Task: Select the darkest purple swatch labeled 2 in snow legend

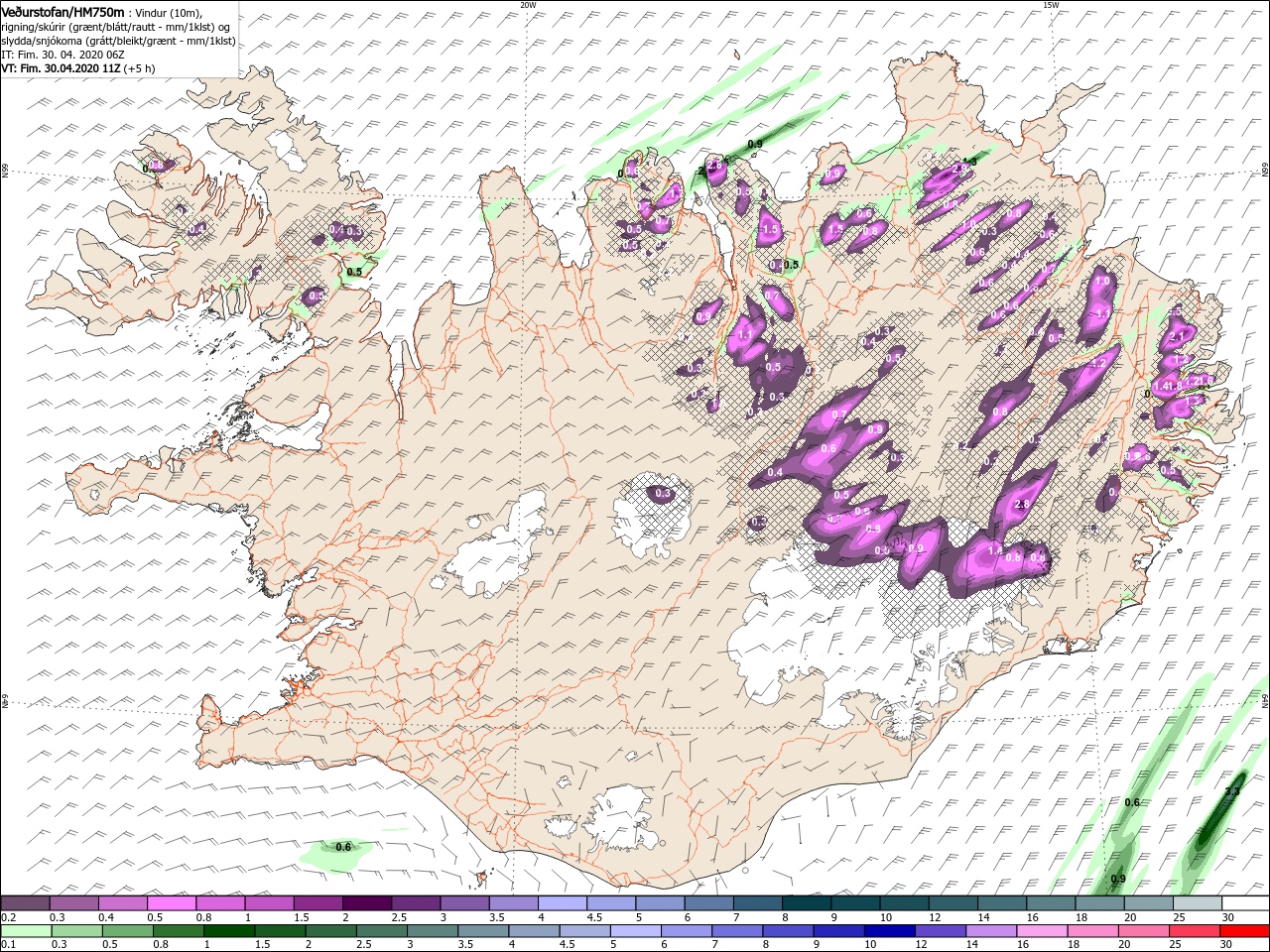Action: click(366, 903)
